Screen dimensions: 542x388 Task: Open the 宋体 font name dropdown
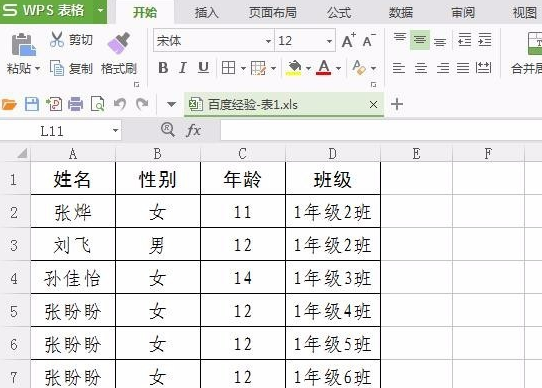point(268,41)
